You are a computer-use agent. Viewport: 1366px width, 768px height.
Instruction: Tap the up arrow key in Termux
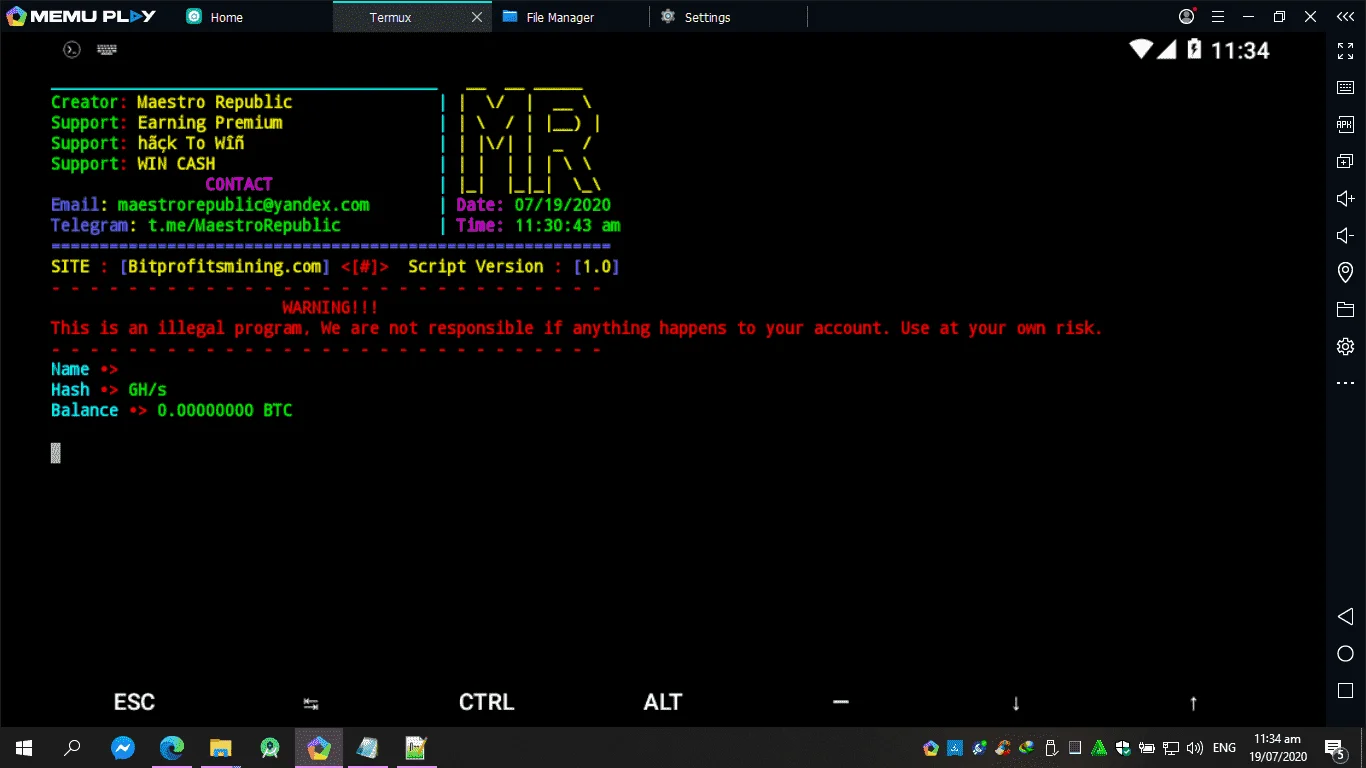click(x=1193, y=703)
